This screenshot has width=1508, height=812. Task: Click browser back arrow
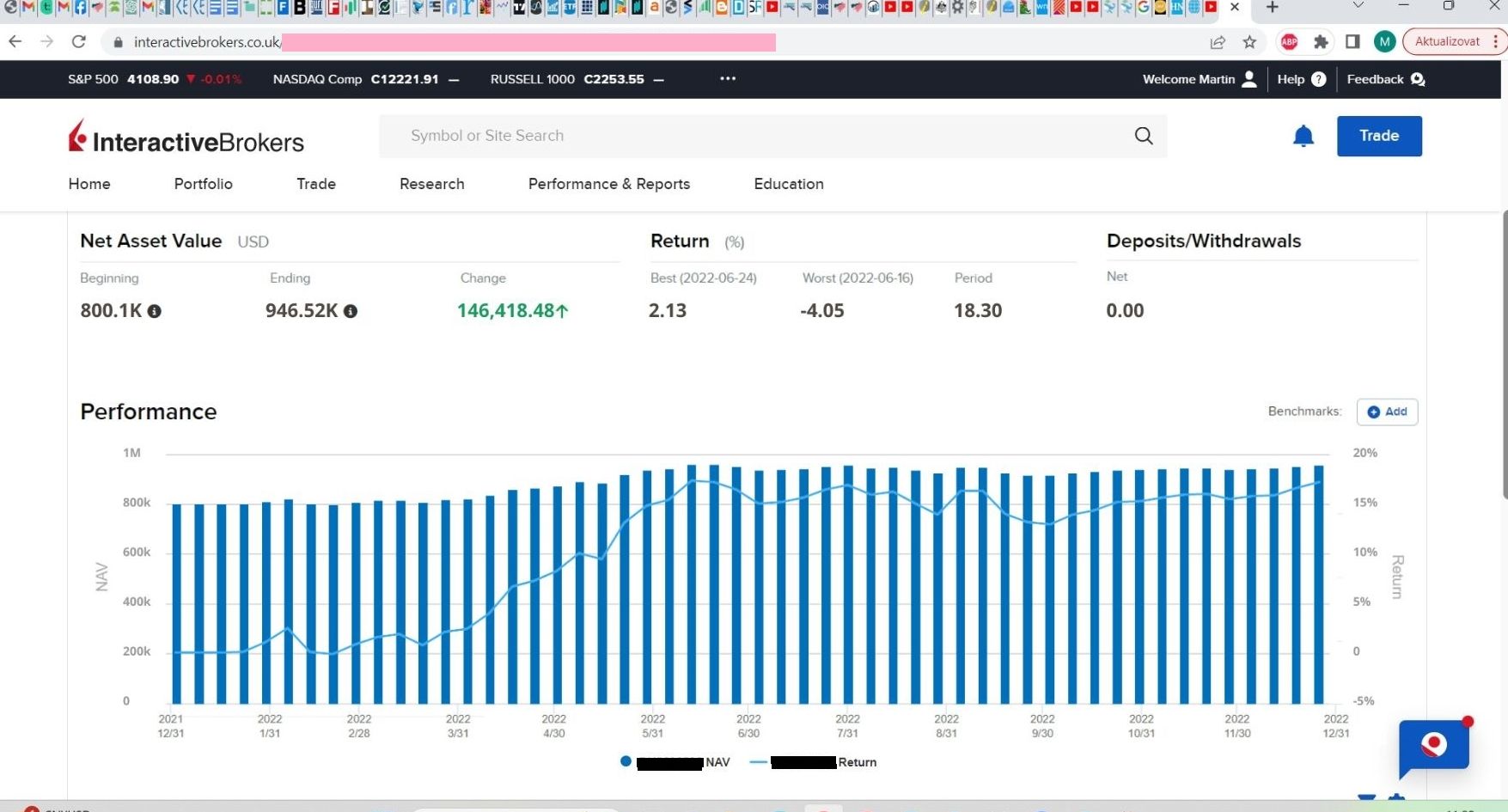15,41
